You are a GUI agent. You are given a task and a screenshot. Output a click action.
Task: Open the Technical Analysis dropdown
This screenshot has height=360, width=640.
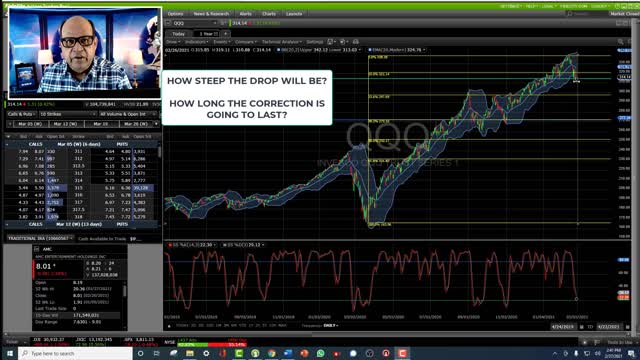click(x=282, y=42)
